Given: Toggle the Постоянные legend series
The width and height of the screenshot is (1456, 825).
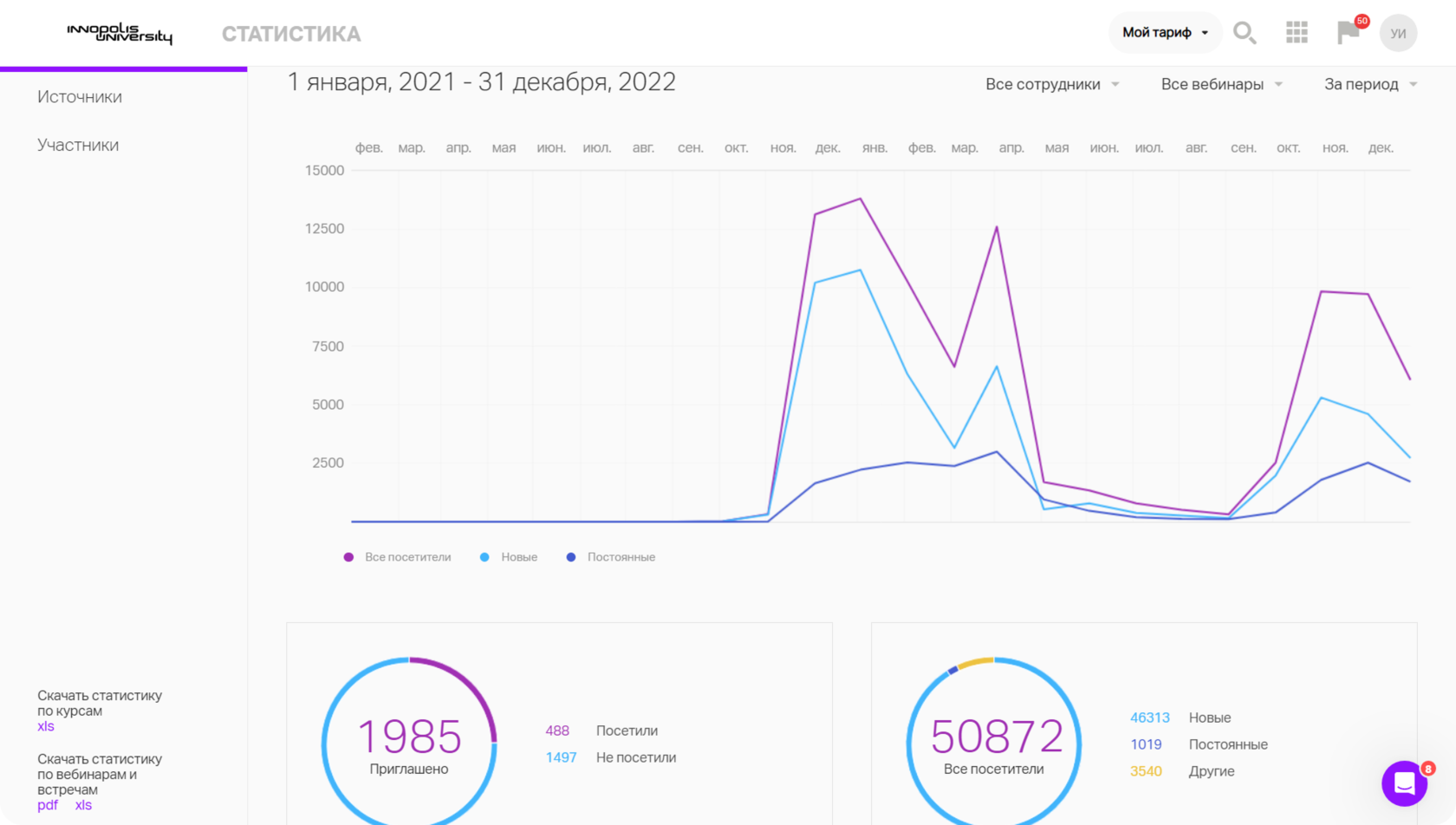Looking at the screenshot, I should (611, 557).
